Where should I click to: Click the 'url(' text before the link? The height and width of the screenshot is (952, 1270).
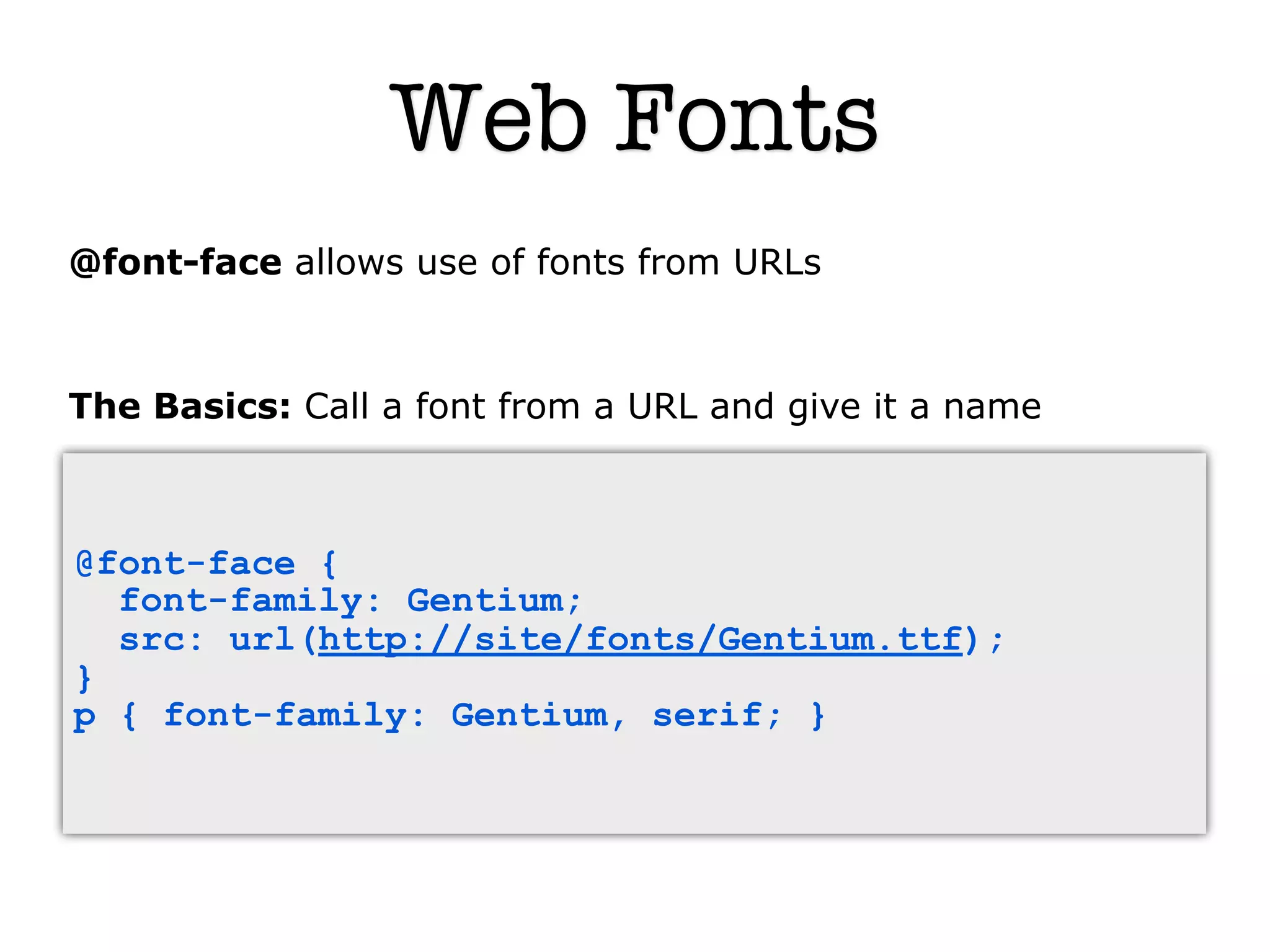click(x=272, y=639)
